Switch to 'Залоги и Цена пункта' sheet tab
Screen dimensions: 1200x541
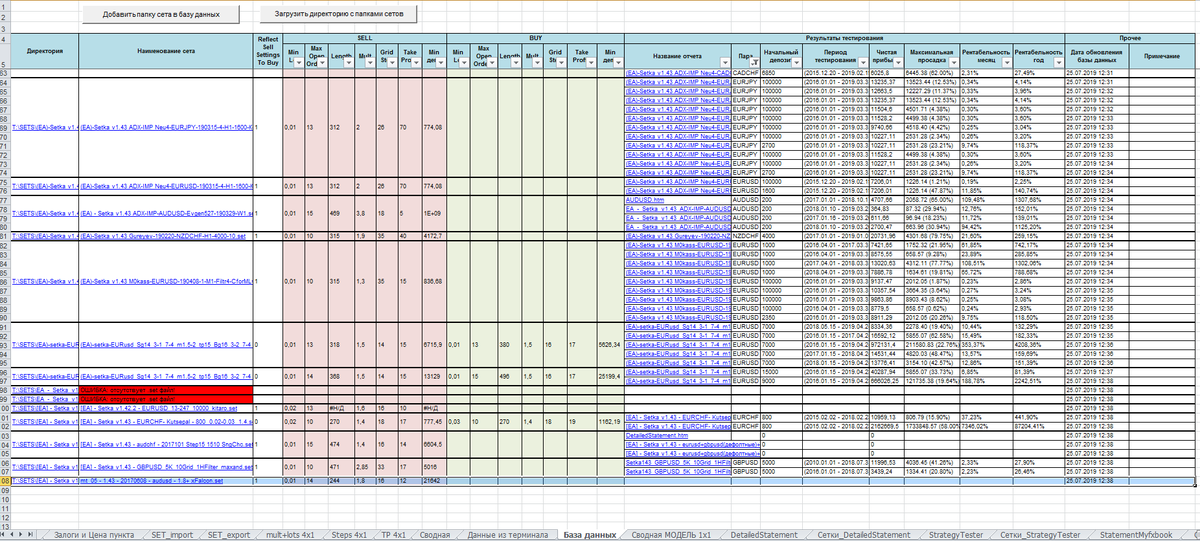[95, 535]
